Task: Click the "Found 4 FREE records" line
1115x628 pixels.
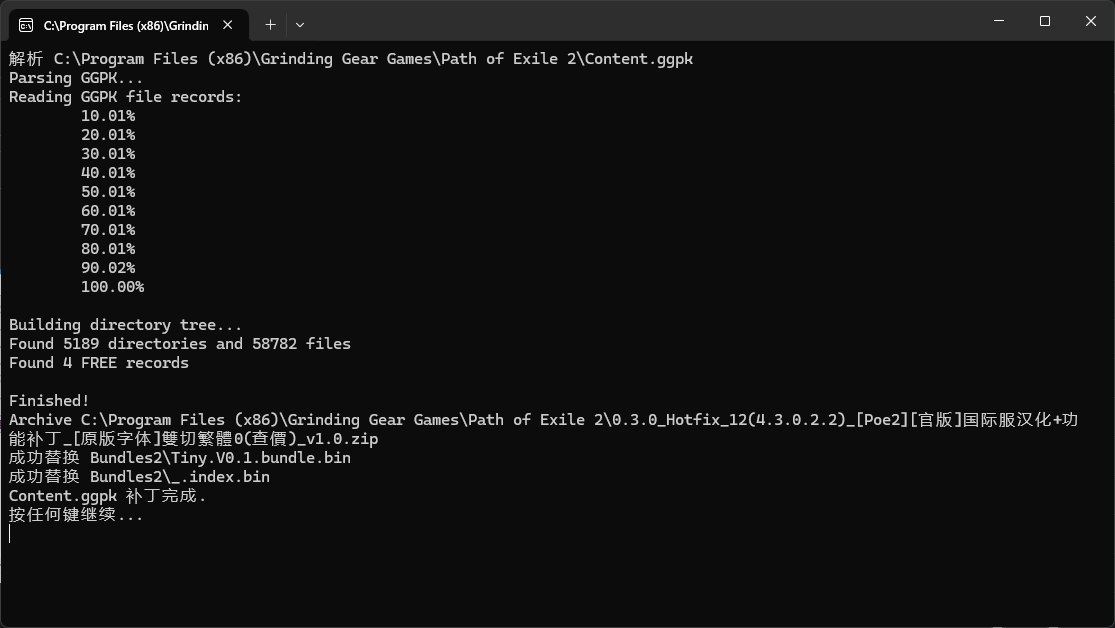Action: pos(98,363)
